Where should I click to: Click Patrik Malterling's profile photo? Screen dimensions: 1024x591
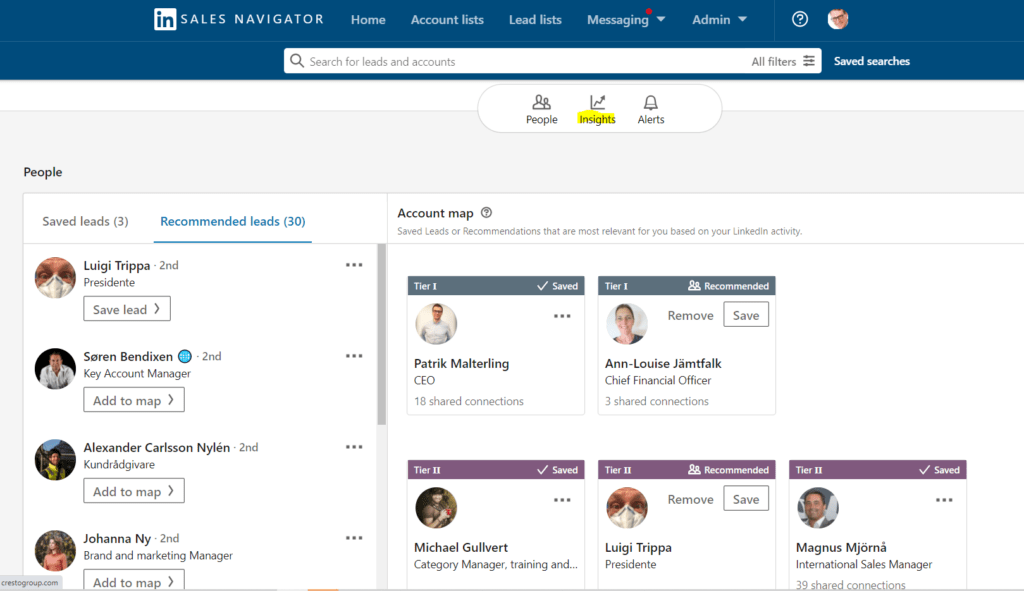[436, 324]
